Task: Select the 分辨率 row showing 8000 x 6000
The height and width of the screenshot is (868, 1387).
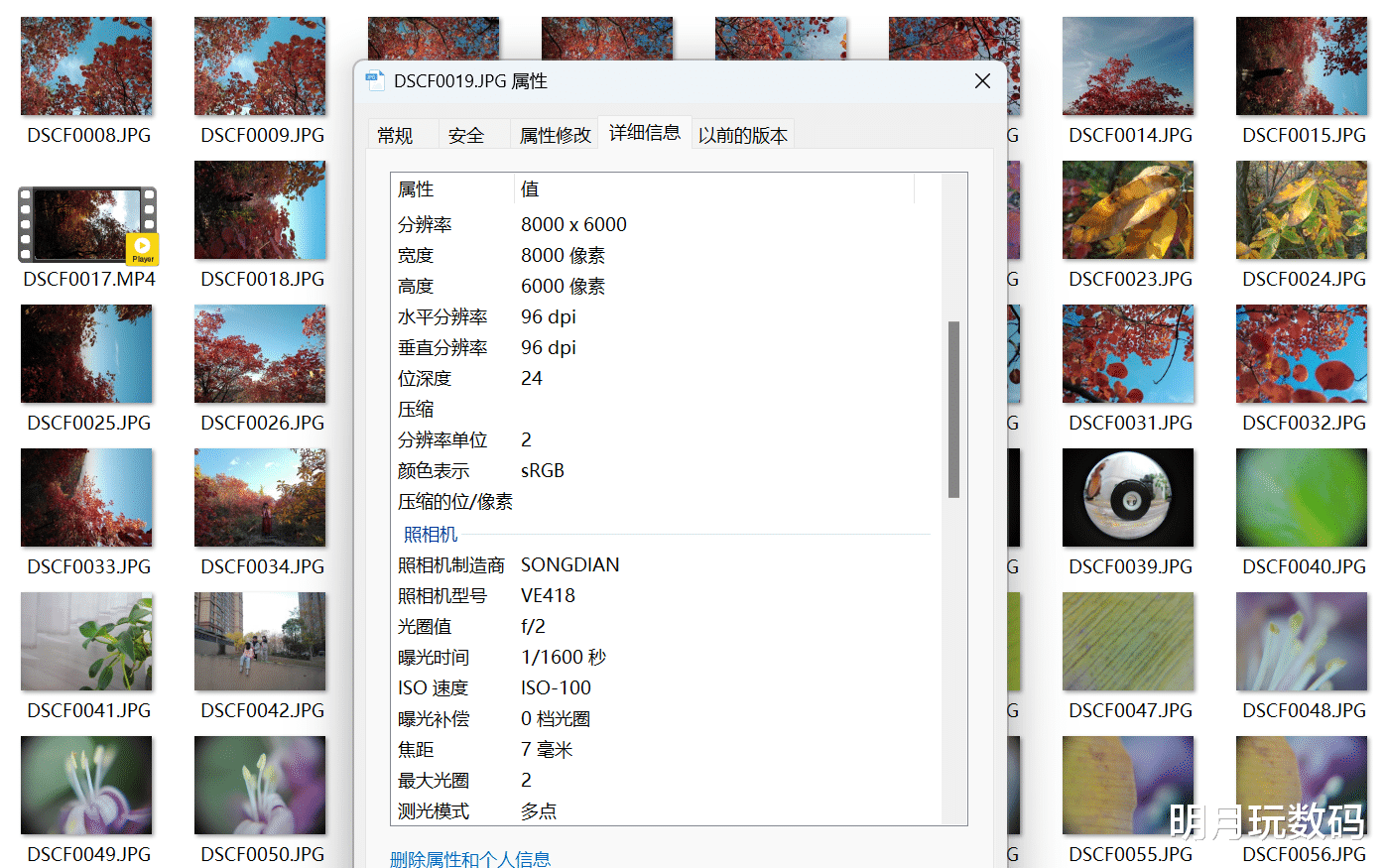Action: coord(666,225)
